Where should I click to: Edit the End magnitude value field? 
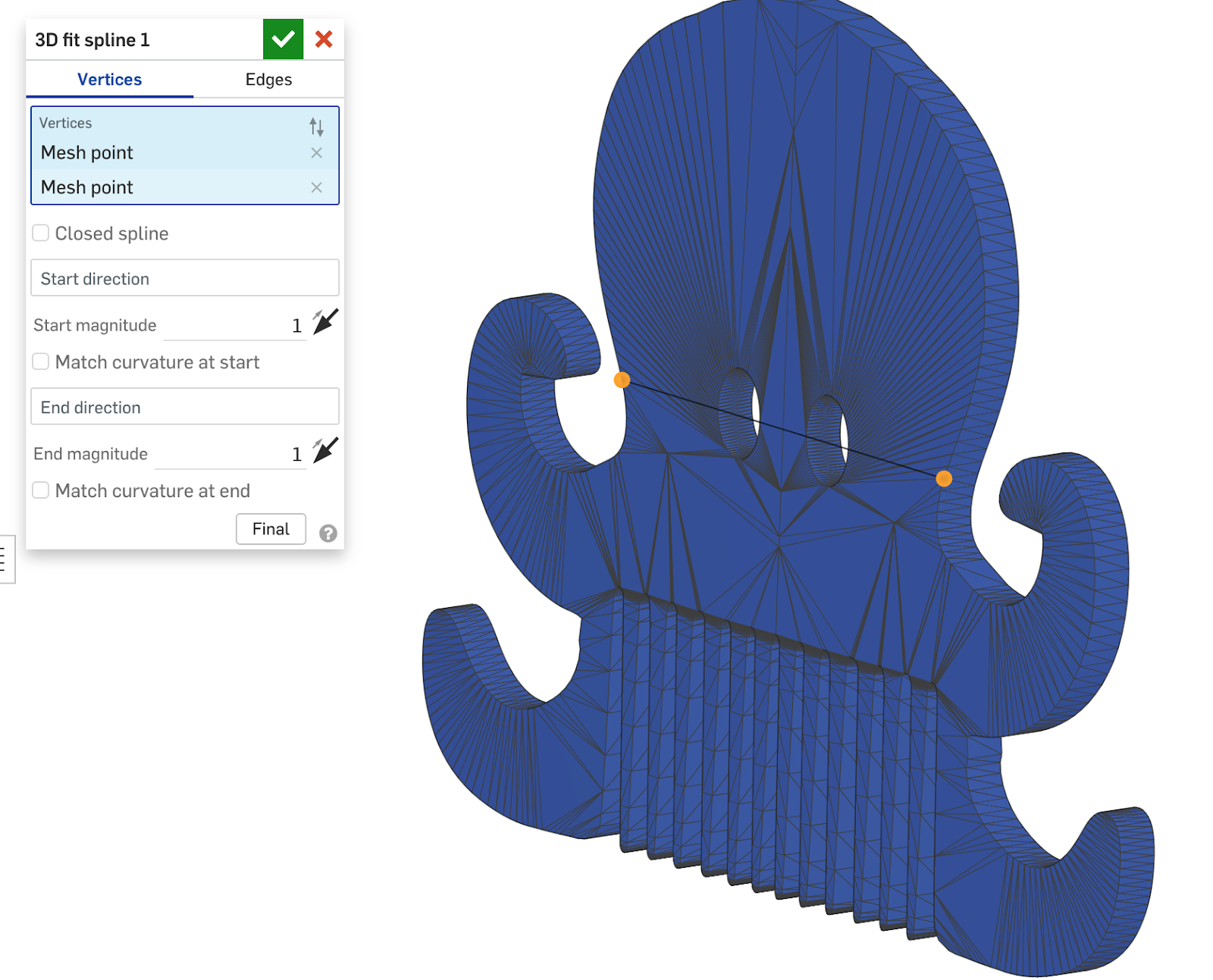click(x=231, y=455)
